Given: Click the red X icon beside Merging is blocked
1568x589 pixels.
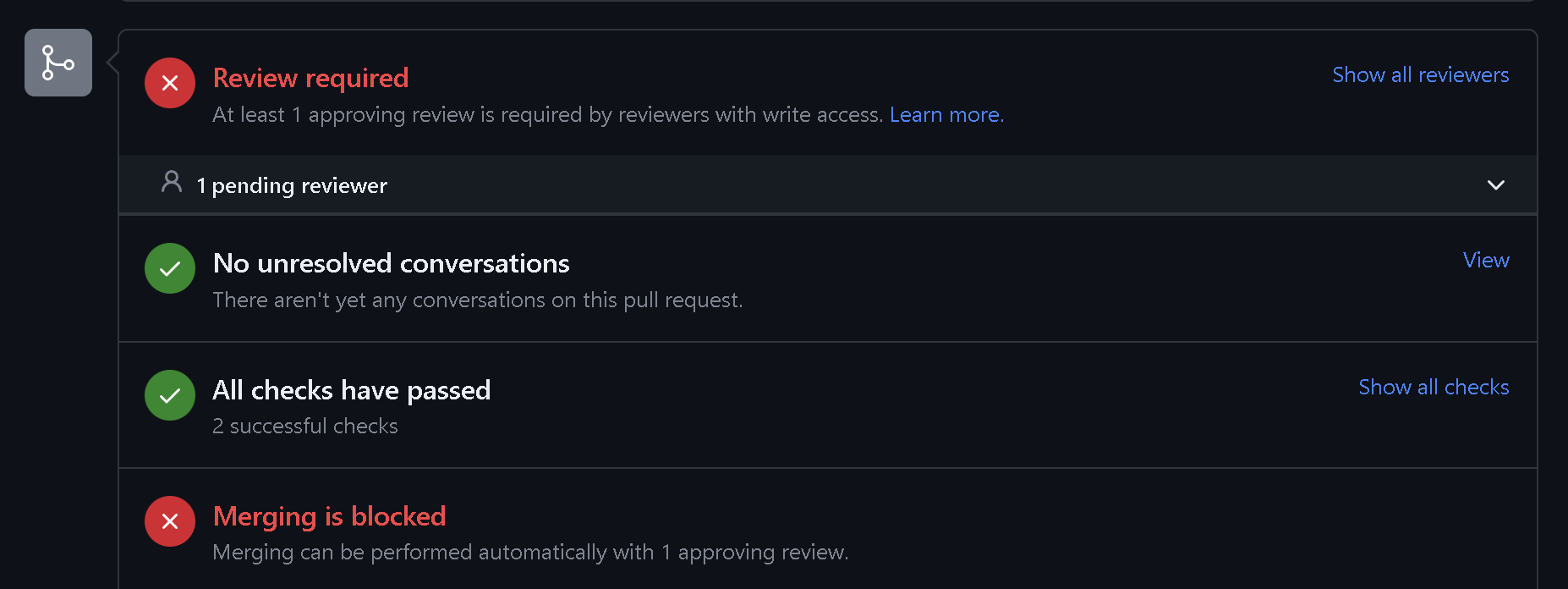Looking at the screenshot, I should click(170, 521).
